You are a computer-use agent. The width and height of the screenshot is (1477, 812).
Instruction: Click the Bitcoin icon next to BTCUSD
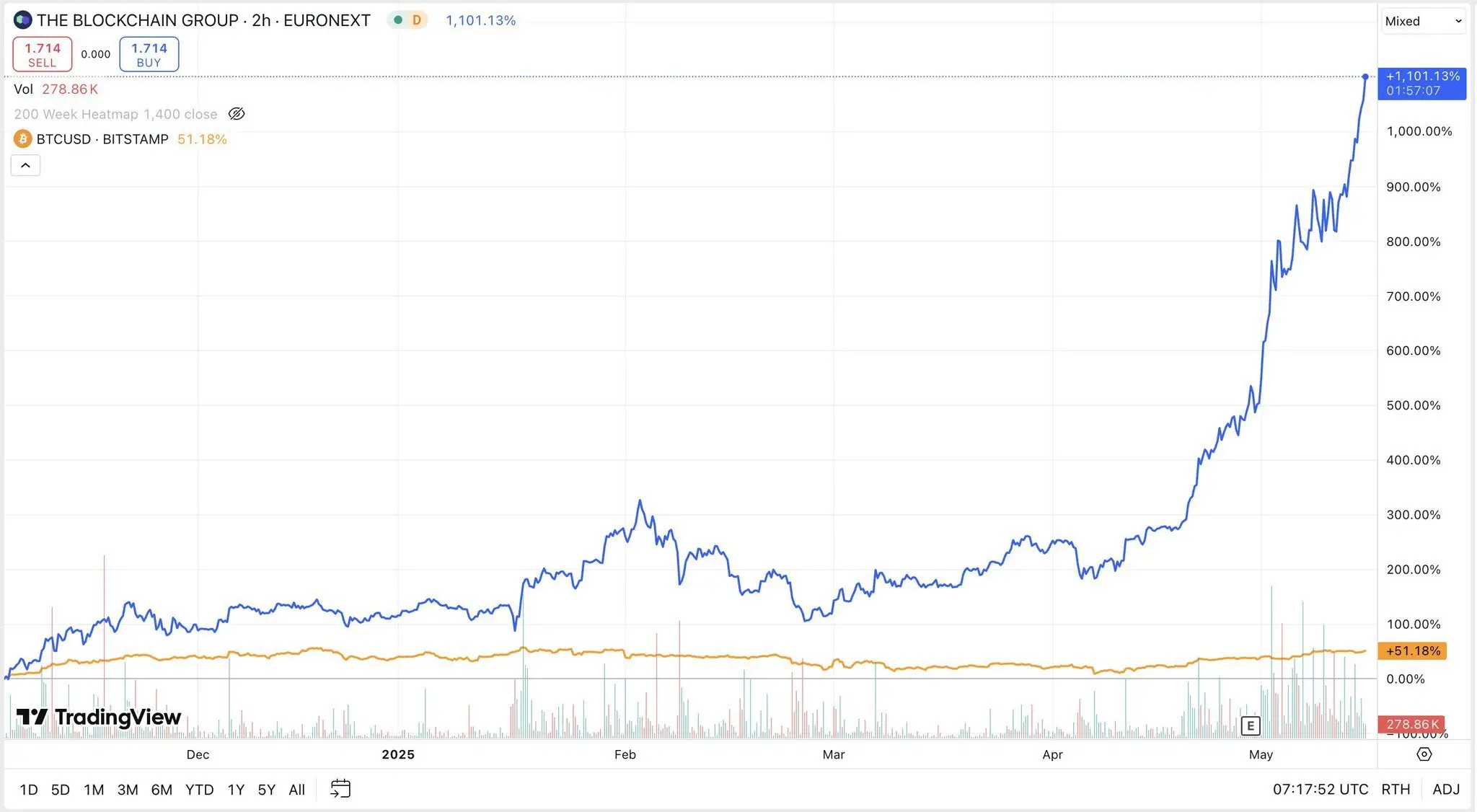22,138
